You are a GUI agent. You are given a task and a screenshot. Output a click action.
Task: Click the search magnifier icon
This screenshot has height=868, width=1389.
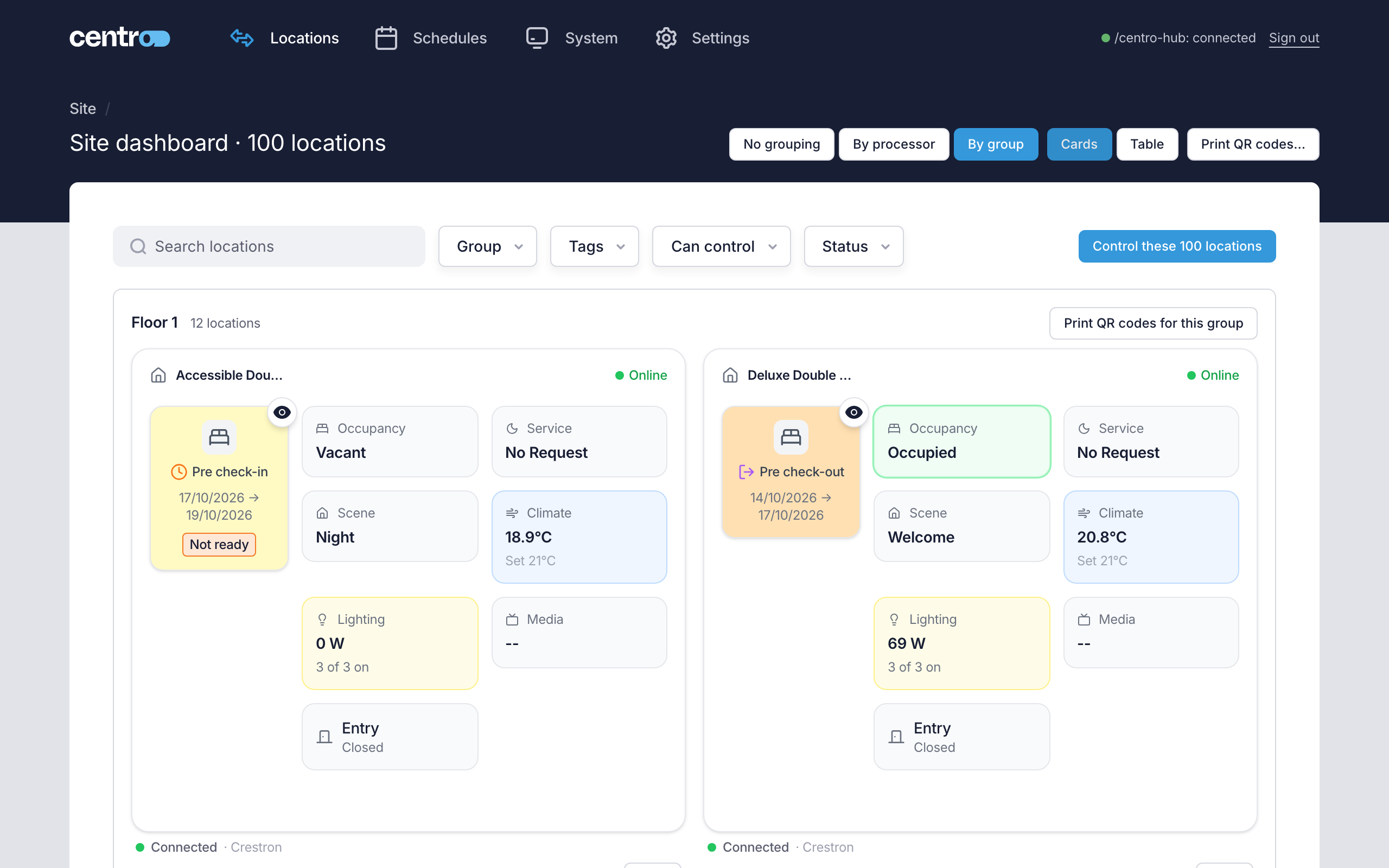point(138,246)
